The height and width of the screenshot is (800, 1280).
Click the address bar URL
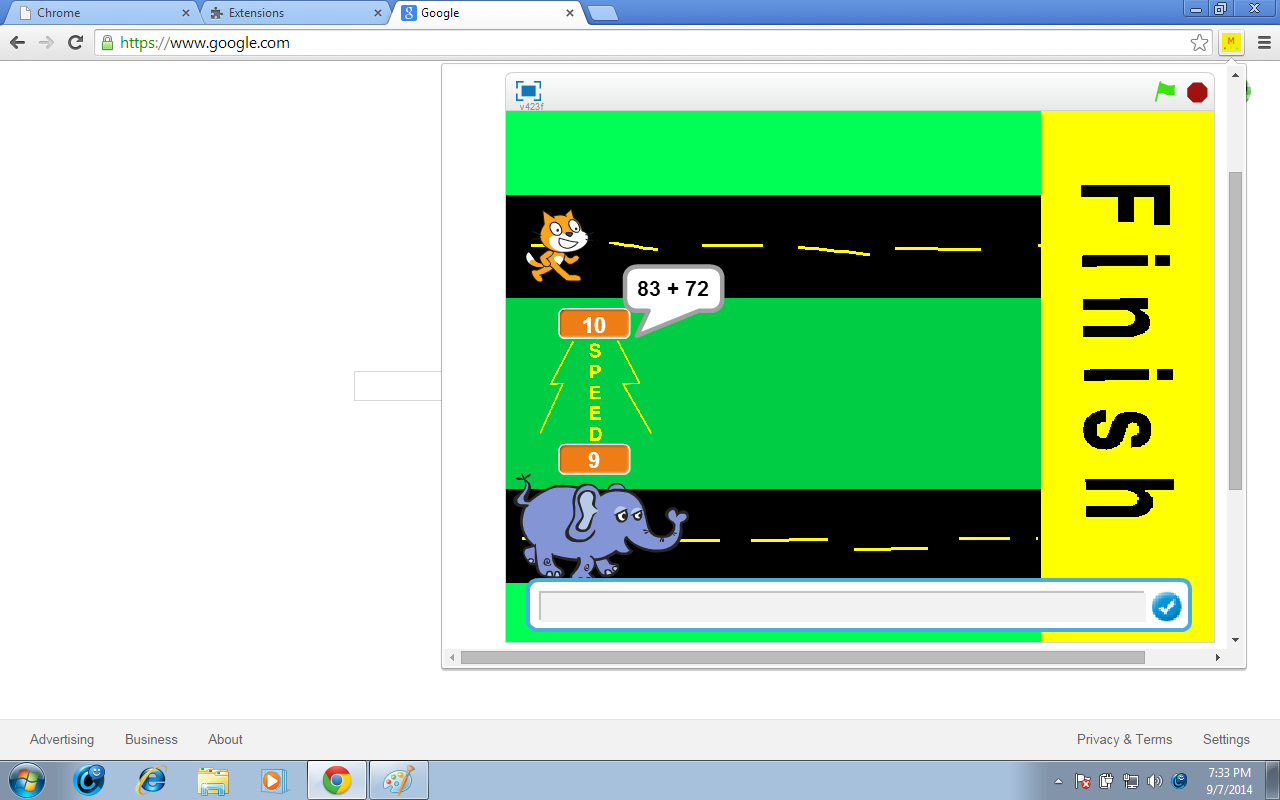[x=205, y=43]
